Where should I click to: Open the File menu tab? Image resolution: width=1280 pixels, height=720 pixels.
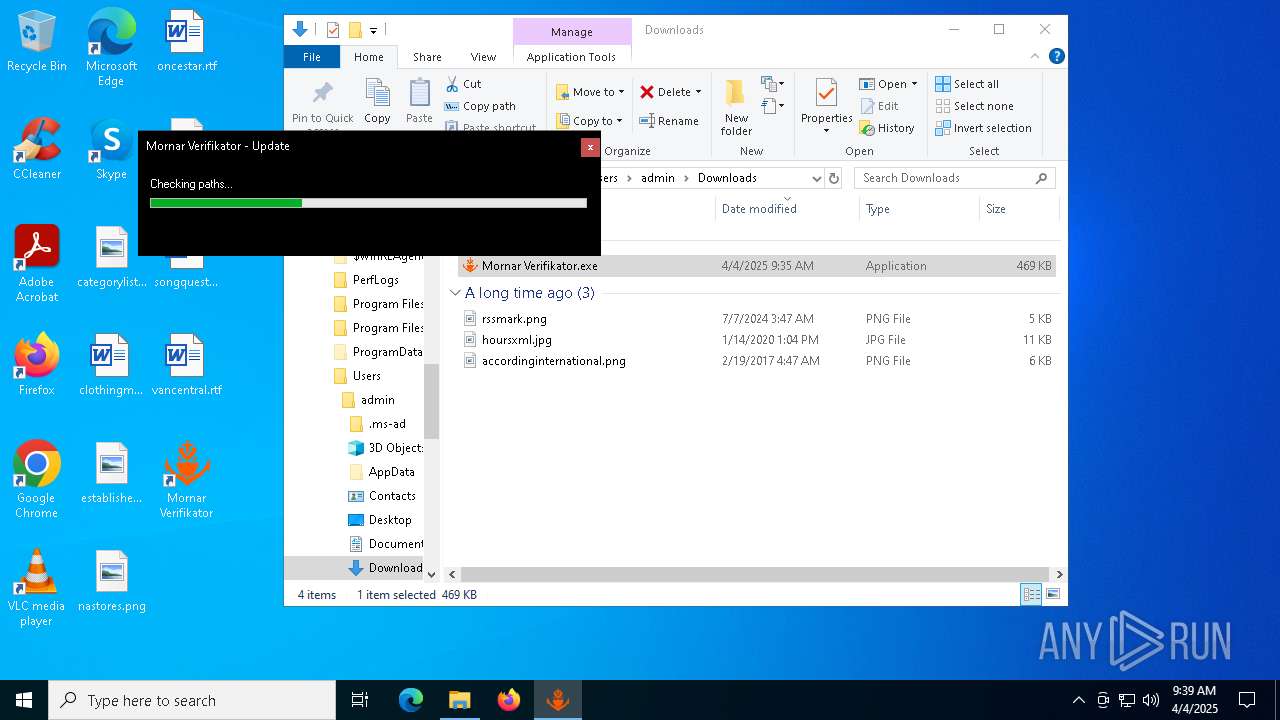pos(312,57)
